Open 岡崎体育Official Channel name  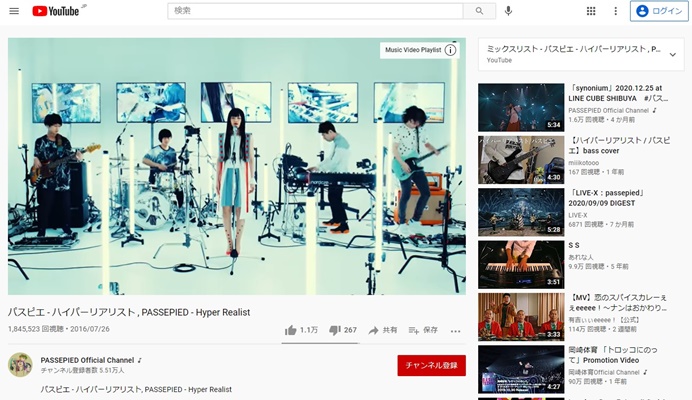[x=604, y=372]
